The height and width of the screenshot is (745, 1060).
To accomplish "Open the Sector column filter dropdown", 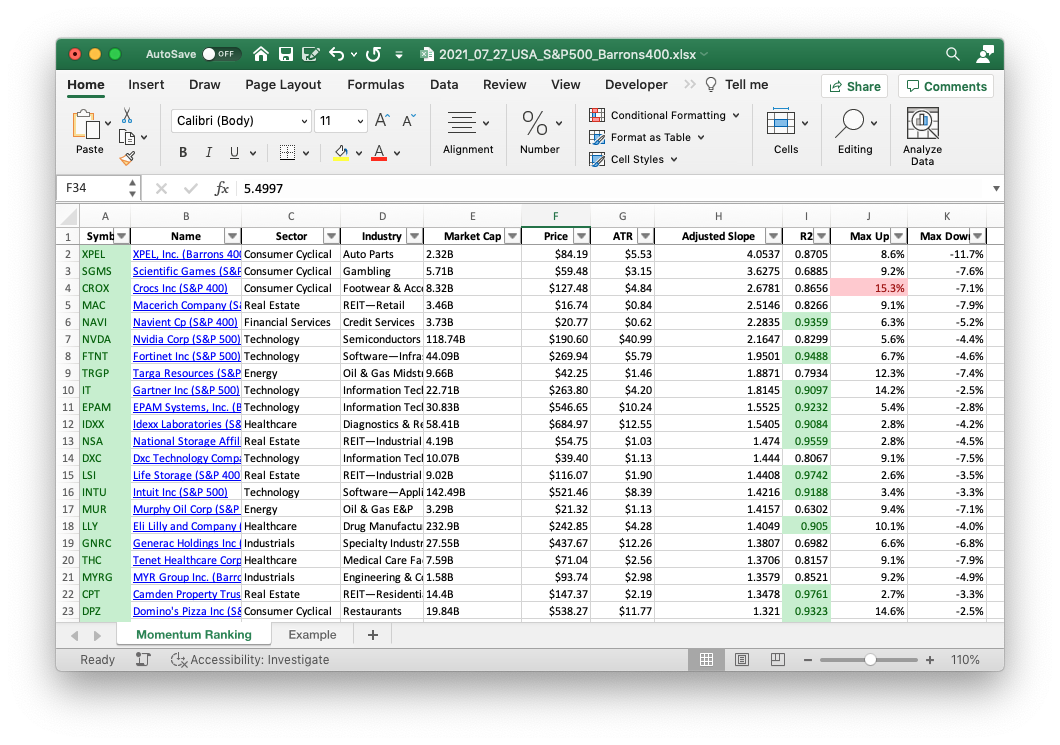I will click(x=330, y=236).
